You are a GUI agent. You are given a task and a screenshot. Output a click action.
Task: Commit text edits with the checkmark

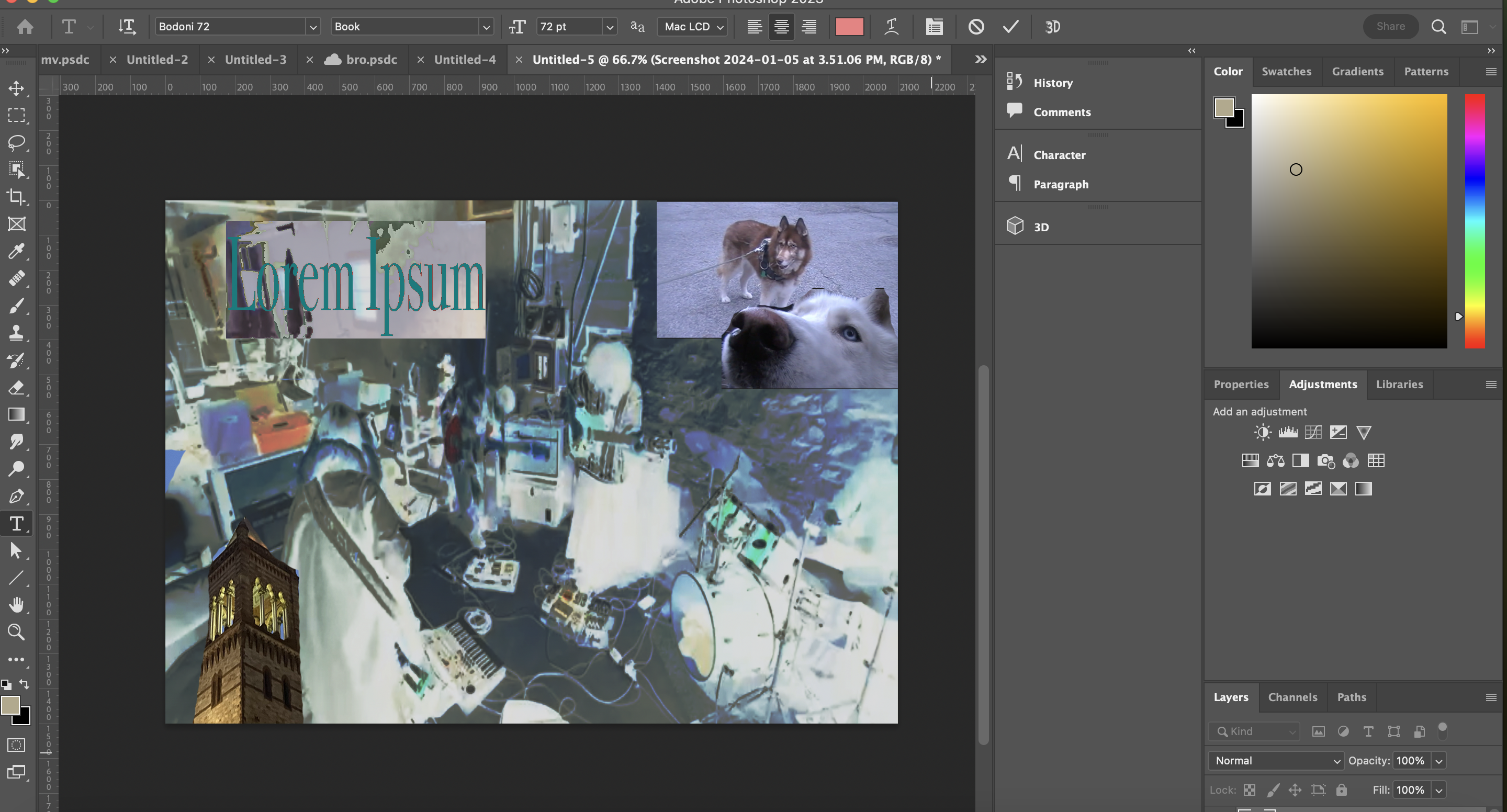pyautogui.click(x=1010, y=27)
